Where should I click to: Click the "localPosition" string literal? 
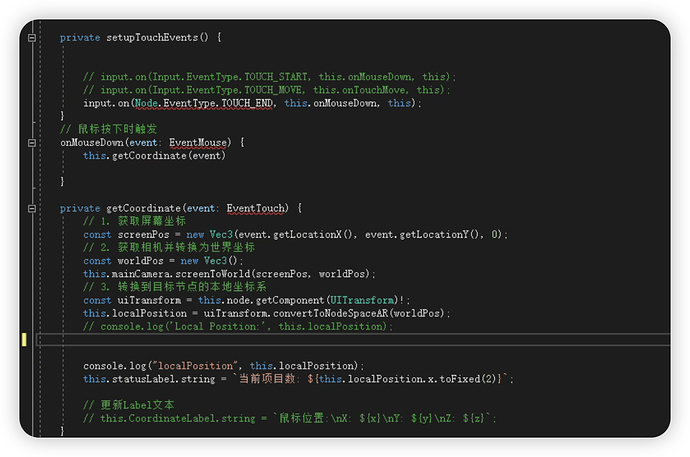195,366
